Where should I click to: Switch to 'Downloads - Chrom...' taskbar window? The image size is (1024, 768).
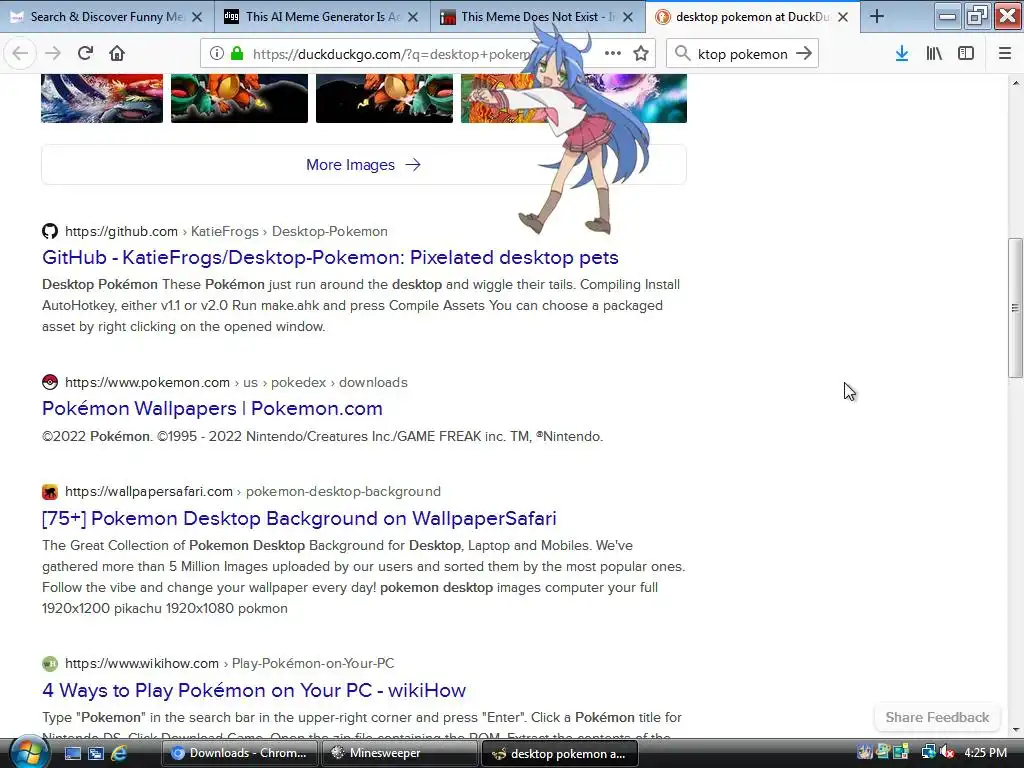(242, 753)
